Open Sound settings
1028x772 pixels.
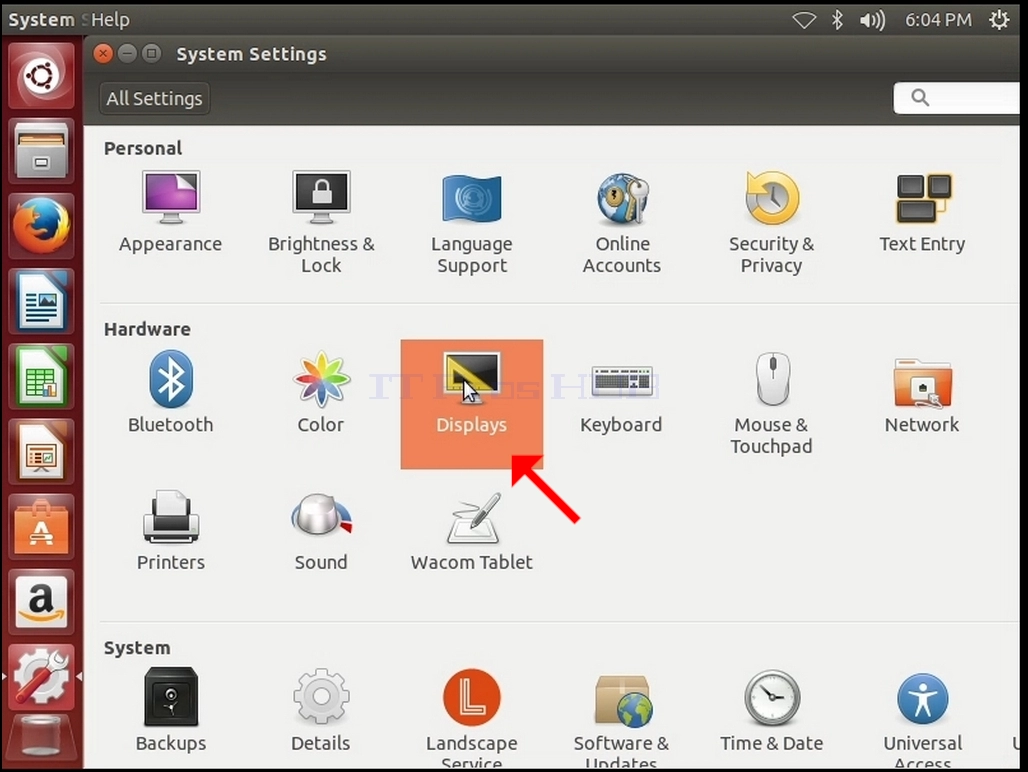[x=321, y=531]
